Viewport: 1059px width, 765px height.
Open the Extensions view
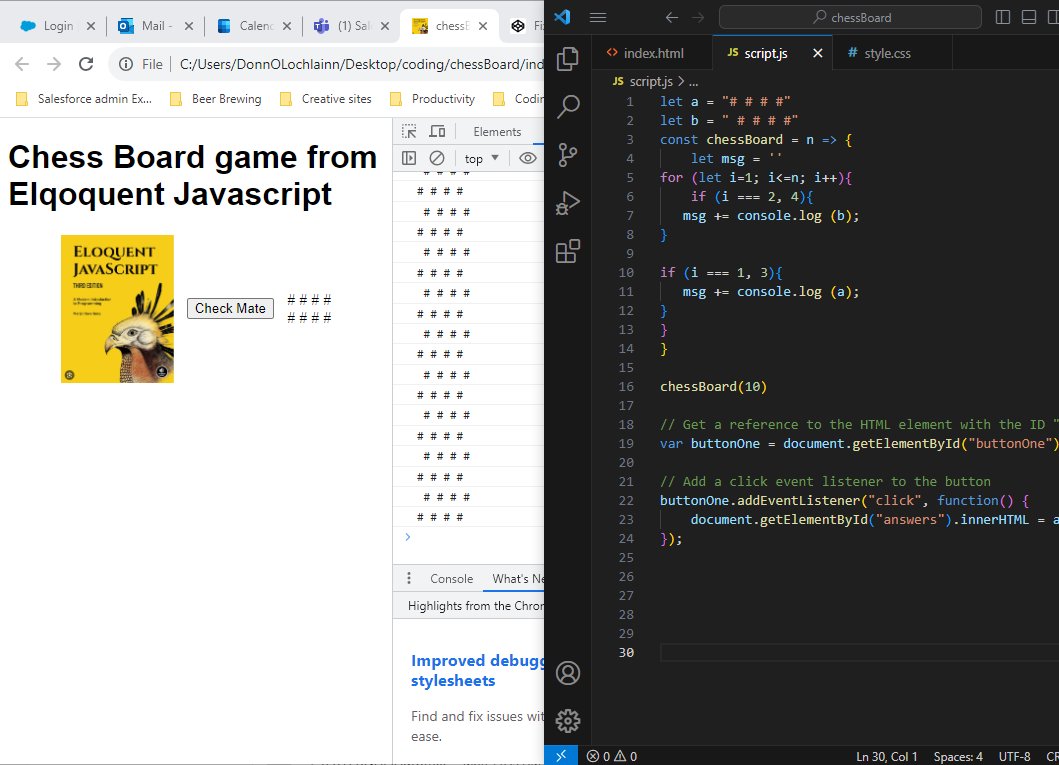(567, 251)
